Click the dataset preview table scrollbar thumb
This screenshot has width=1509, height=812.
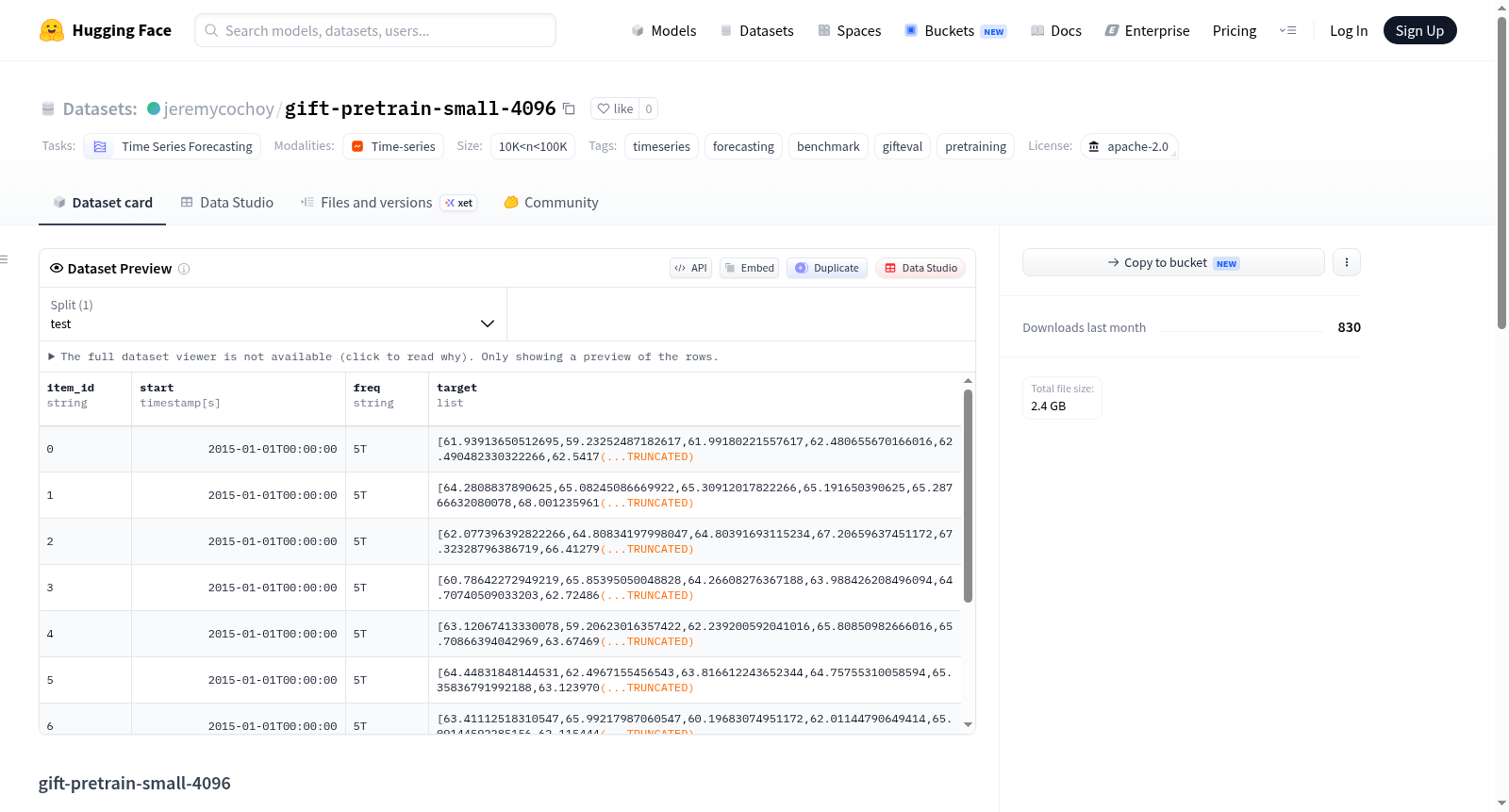click(968, 496)
